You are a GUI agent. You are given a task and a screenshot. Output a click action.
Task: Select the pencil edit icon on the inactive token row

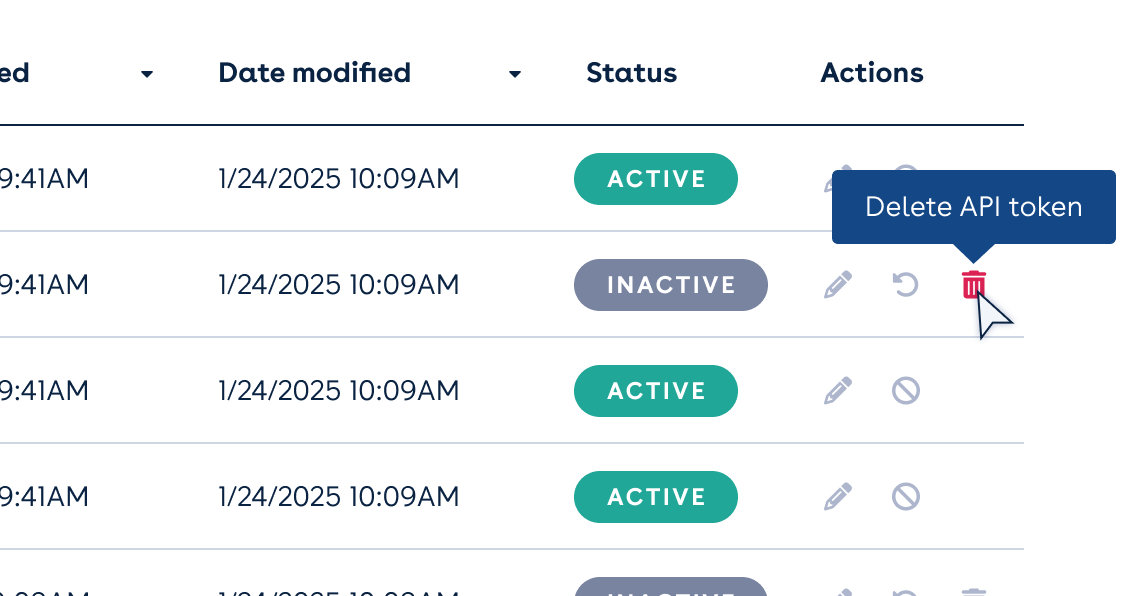pyautogui.click(x=838, y=285)
